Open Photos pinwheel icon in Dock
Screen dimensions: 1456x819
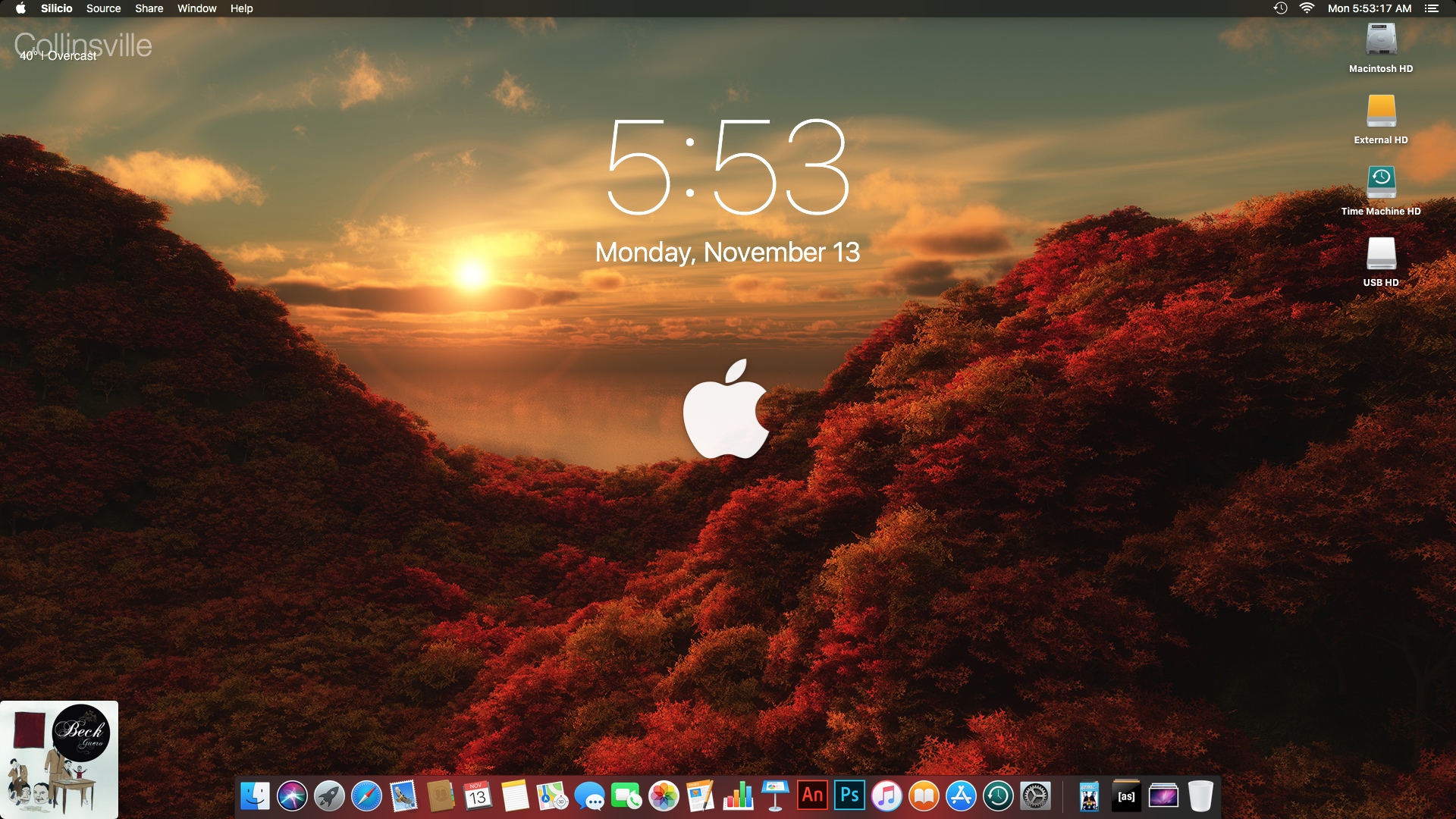(x=664, y=796)
